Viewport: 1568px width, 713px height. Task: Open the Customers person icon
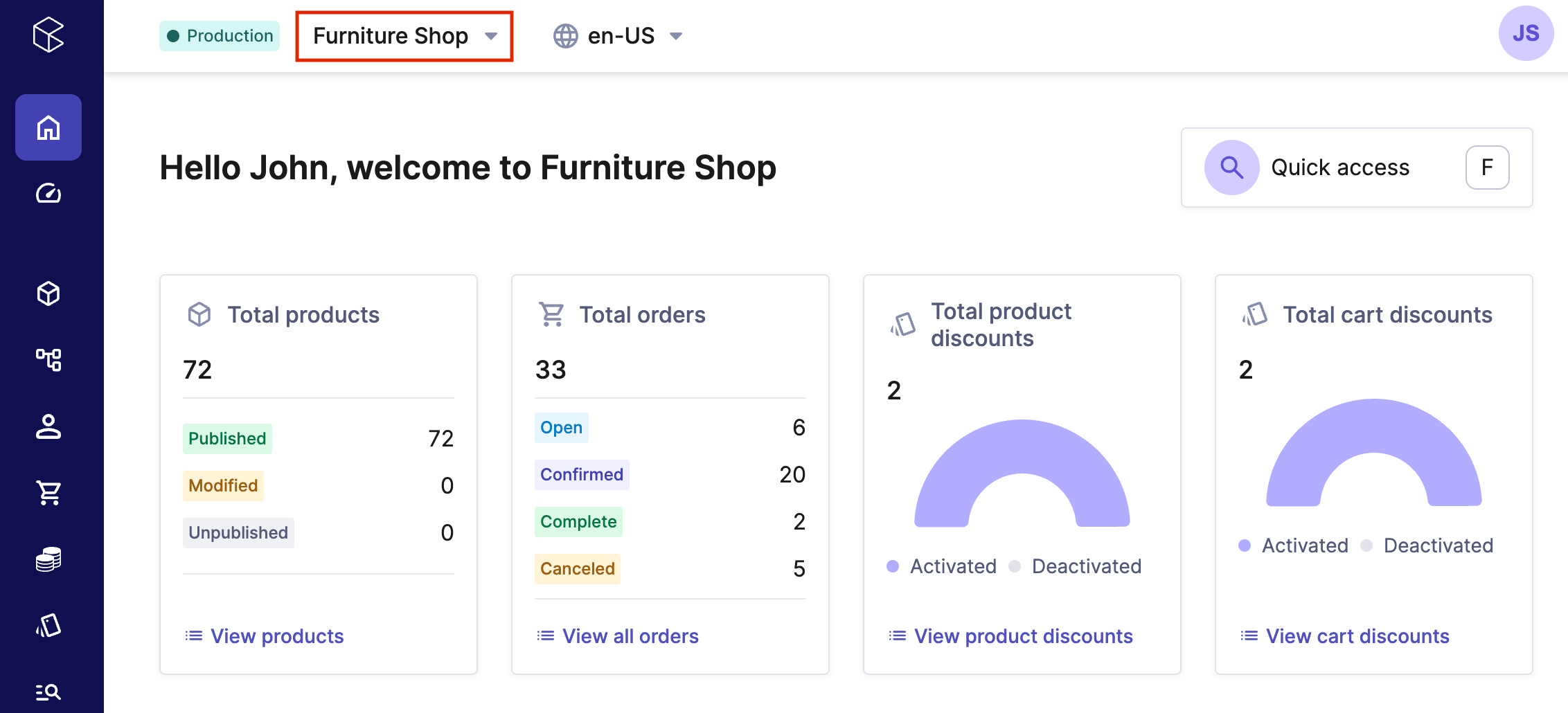pyautogui.click(x=48, y=426)
